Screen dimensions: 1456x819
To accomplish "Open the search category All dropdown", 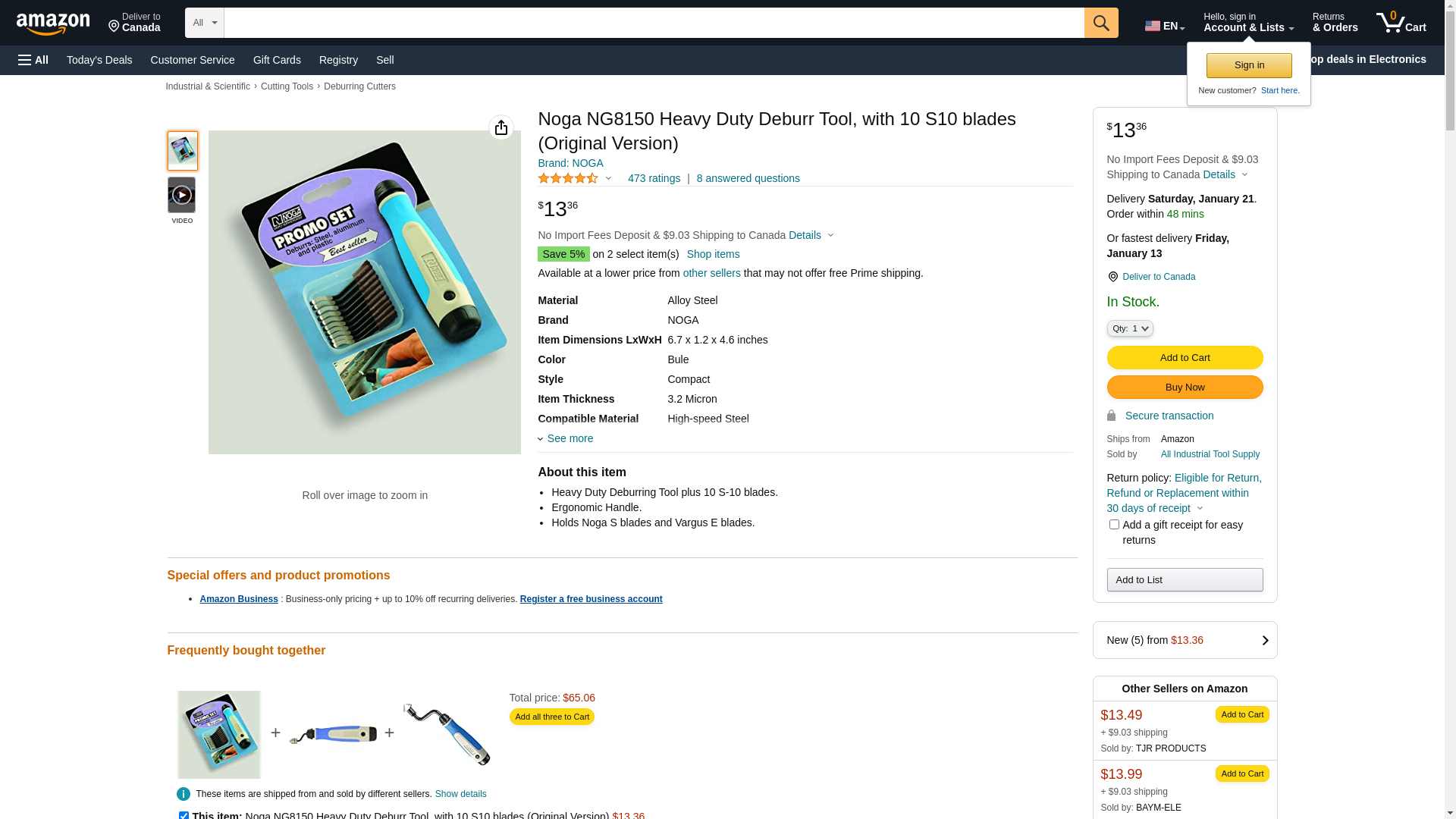I will [x=204, y=23].
